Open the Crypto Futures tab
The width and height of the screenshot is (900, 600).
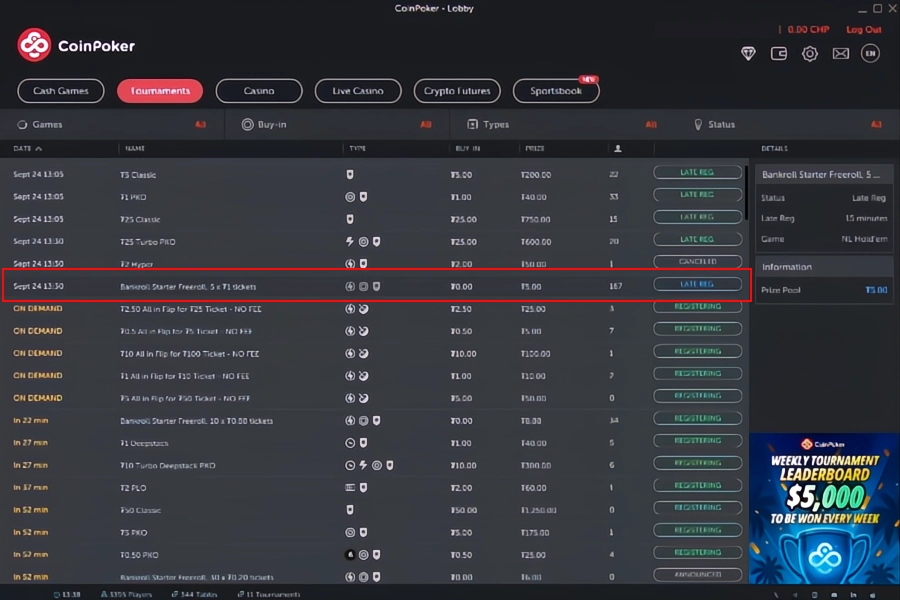click(x=457, y=91)
